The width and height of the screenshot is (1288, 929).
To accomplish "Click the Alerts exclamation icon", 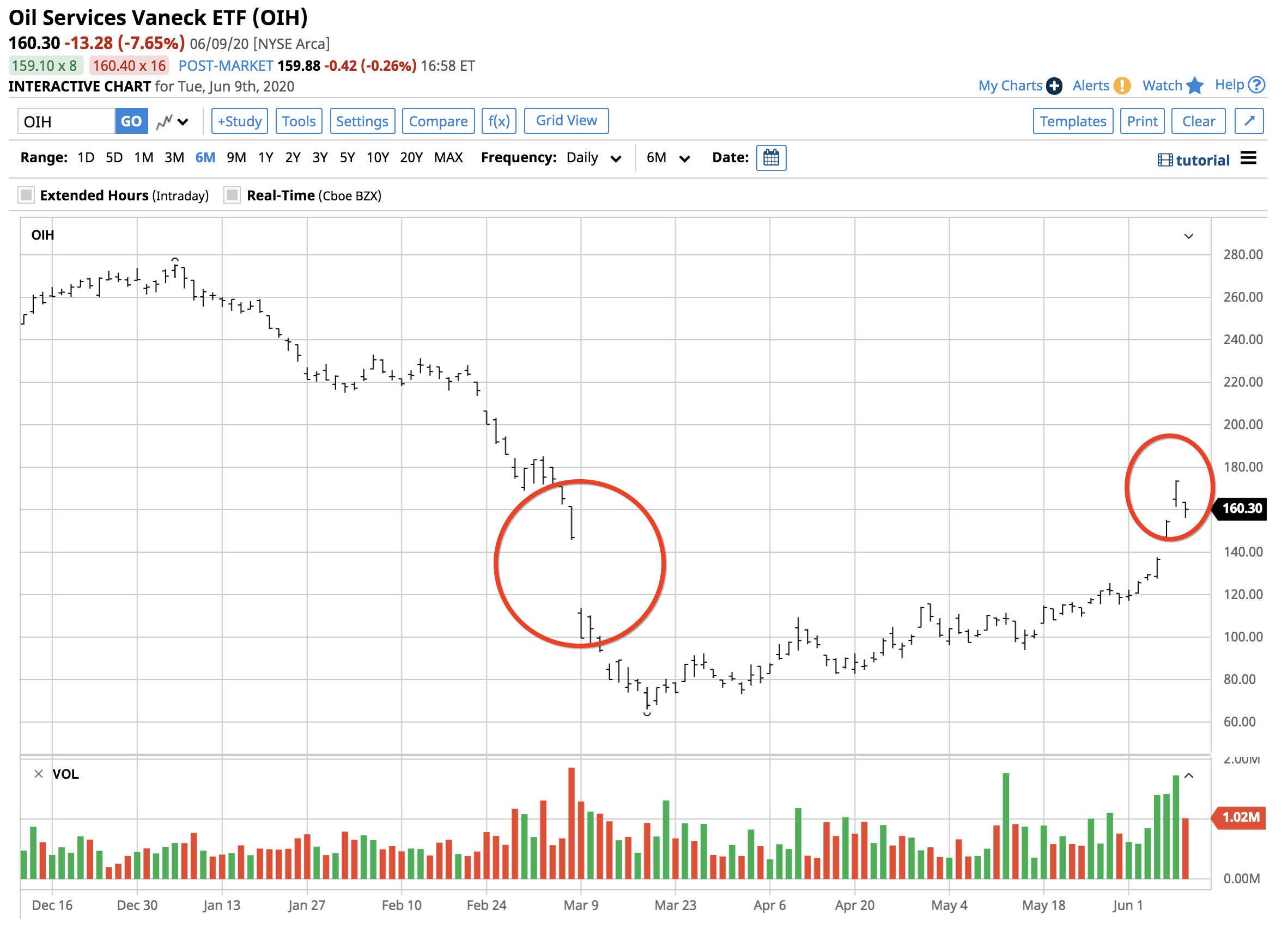I will (x=1122, y=85).
